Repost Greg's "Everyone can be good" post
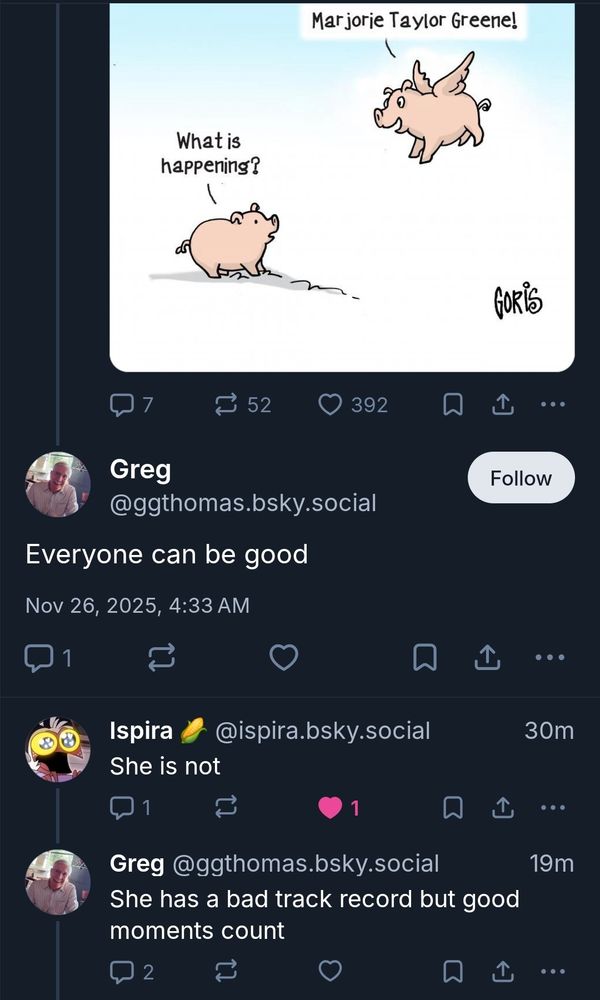This screenshot has height=1000, width=600. (x=161, y=658)
